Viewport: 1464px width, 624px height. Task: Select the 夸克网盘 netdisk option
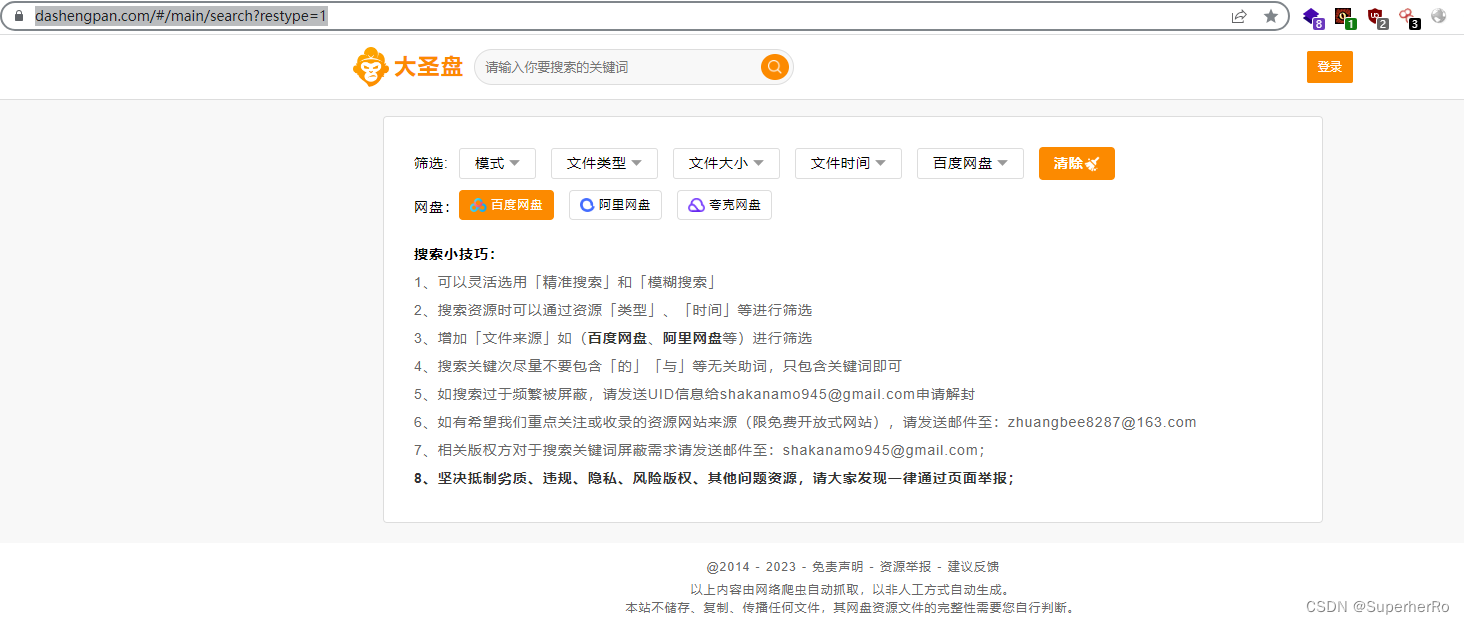pos(724,205)
